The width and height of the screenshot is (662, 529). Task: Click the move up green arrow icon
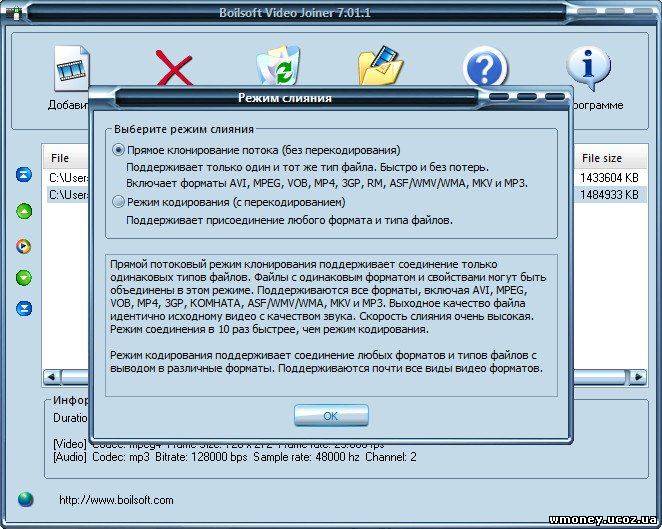(24, 211)
